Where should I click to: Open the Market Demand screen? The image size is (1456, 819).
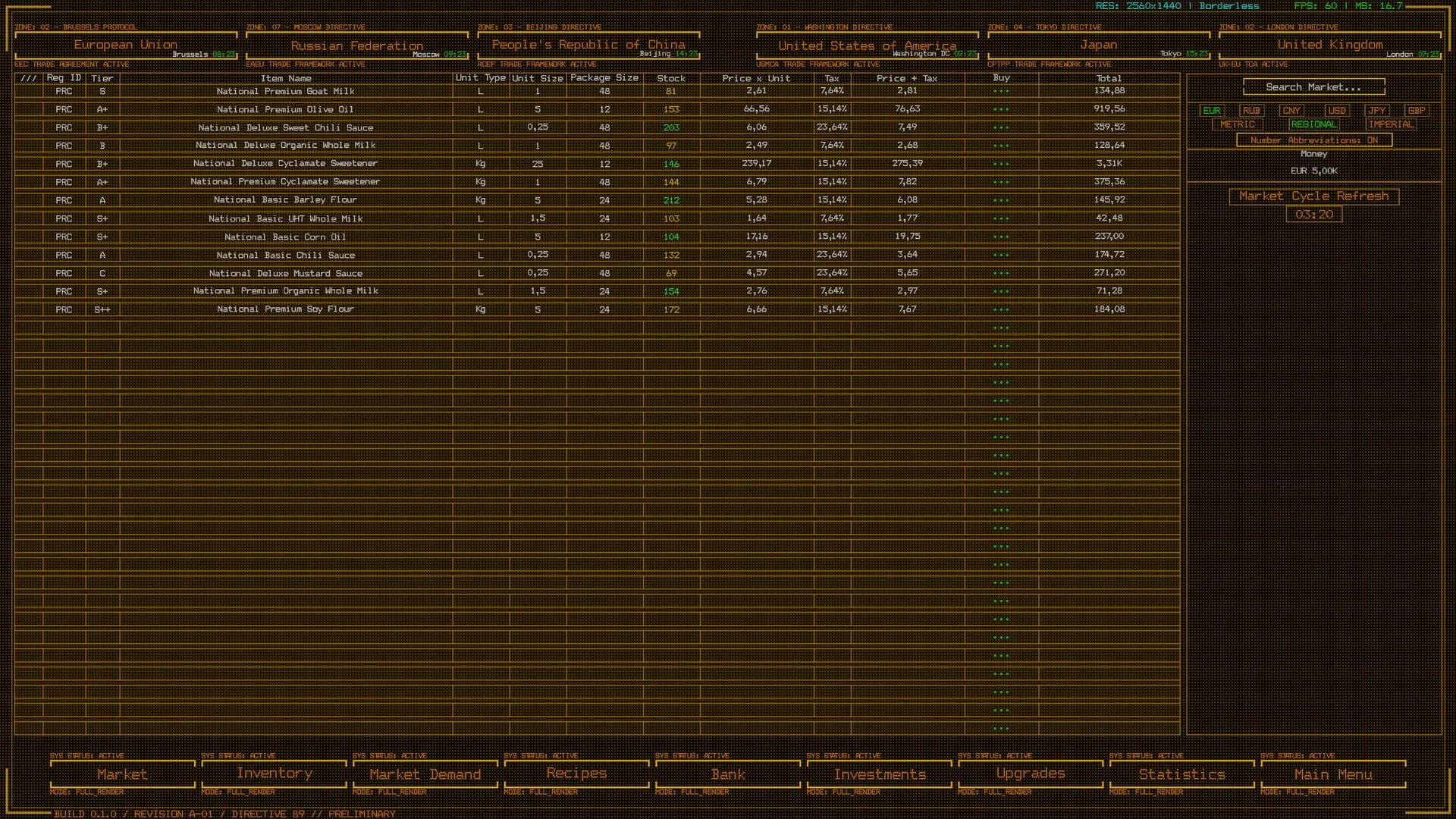(x=425, y=774)
